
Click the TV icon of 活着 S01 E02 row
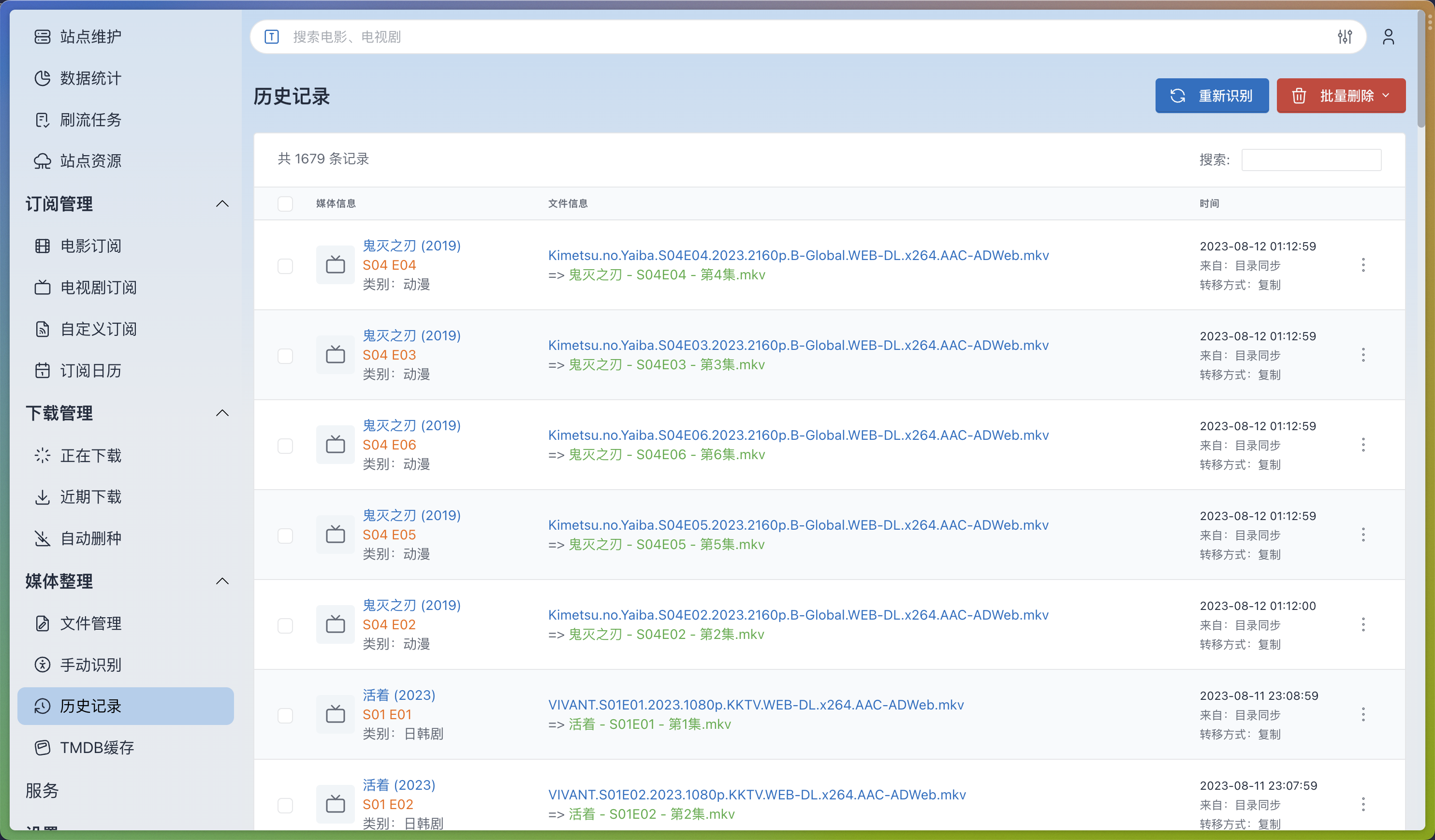click(336, 804)
